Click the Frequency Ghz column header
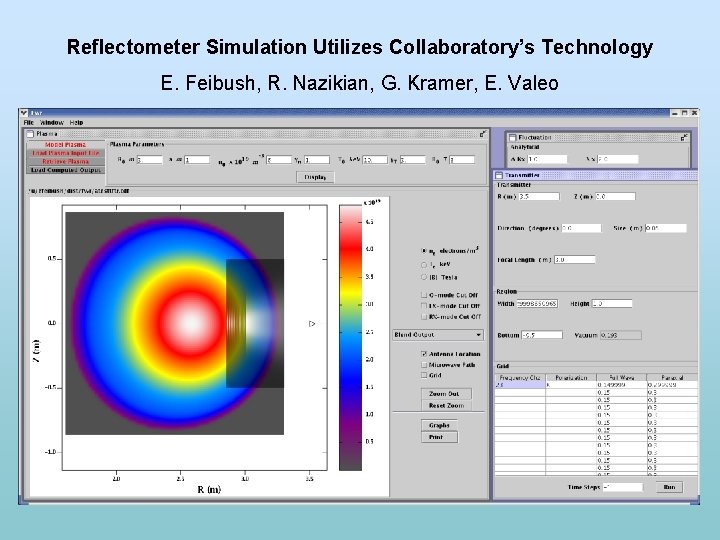The height and width of the screenshot is (540, 720). click(x=520, y=378)
